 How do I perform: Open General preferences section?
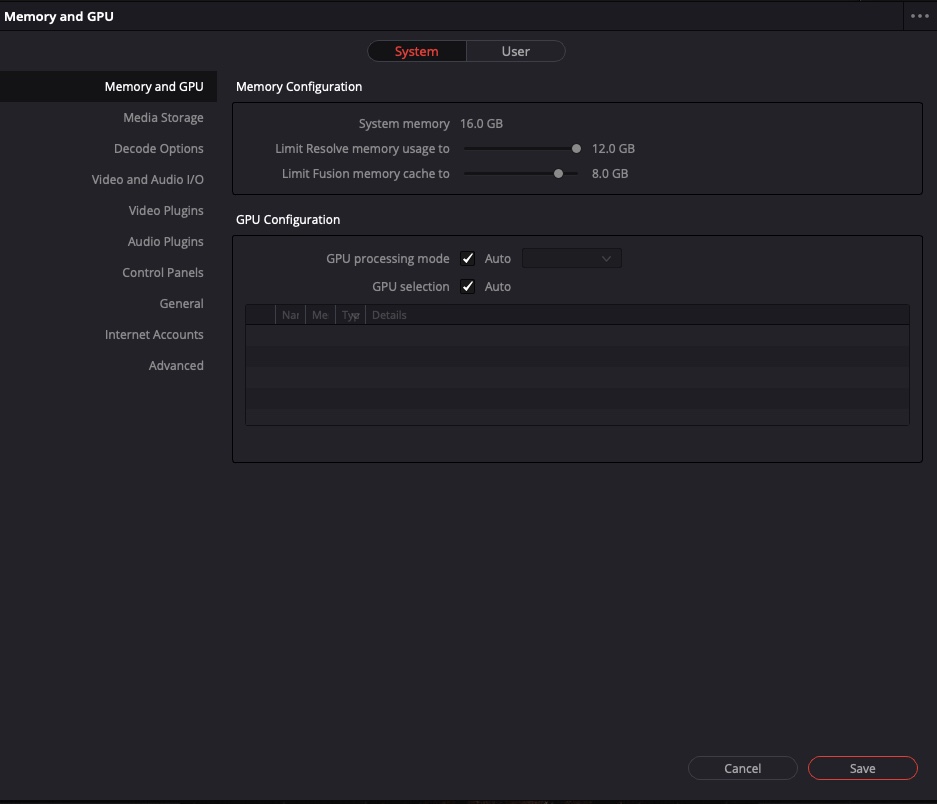tap(181, 304)
